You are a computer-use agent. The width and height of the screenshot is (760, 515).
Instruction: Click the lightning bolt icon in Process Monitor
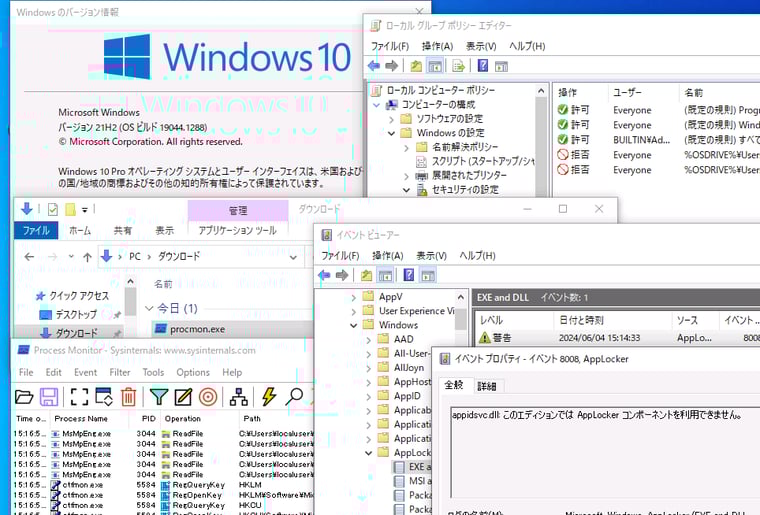coord(269,396)
